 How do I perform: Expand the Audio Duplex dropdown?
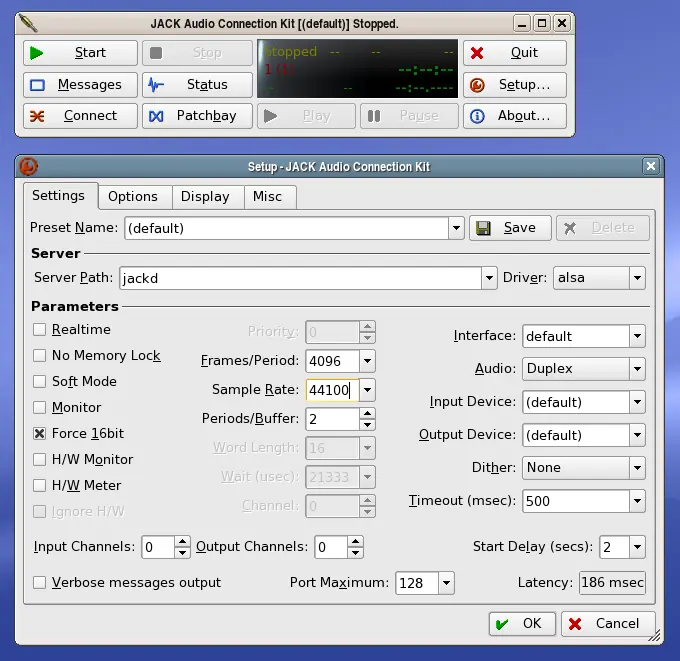636,369
